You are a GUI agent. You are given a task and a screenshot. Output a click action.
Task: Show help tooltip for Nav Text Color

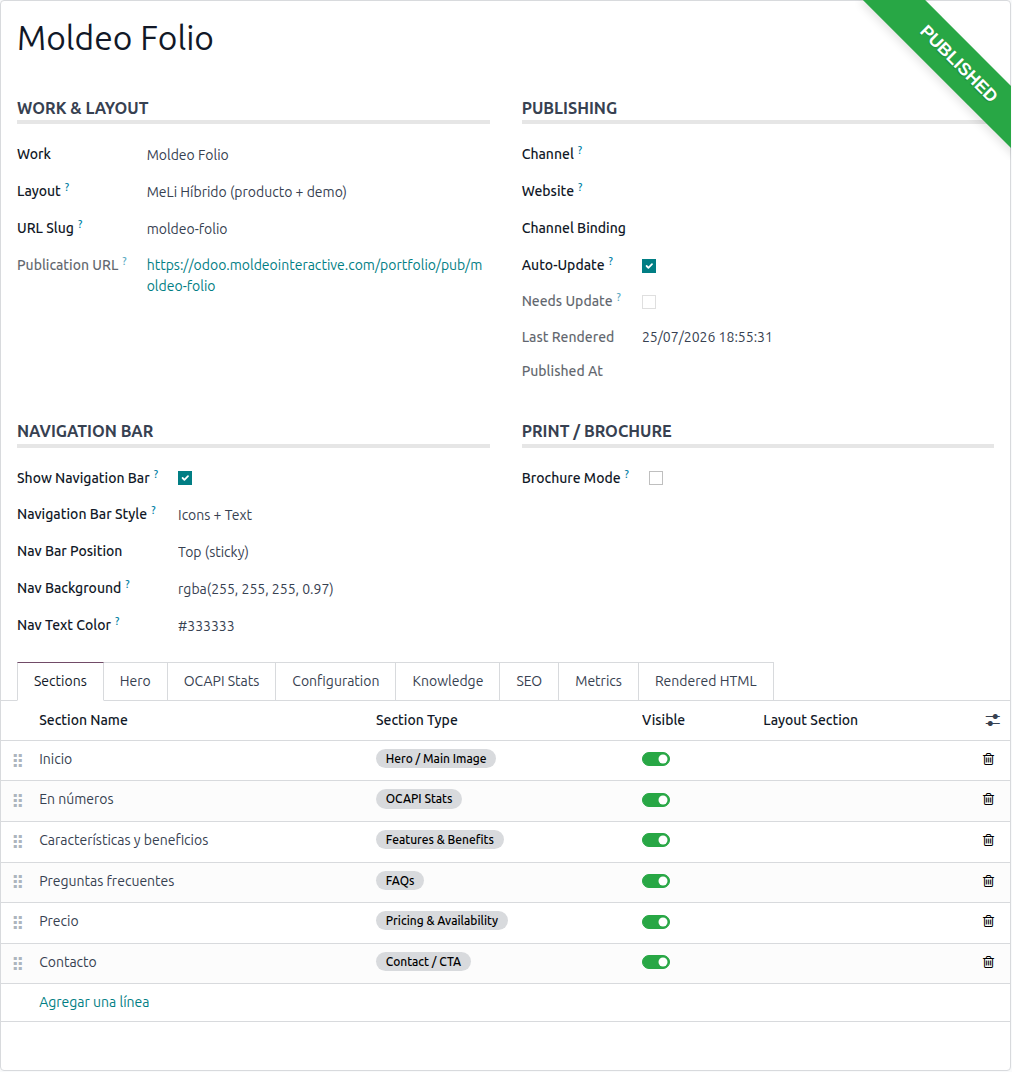(x=117, y=621)
